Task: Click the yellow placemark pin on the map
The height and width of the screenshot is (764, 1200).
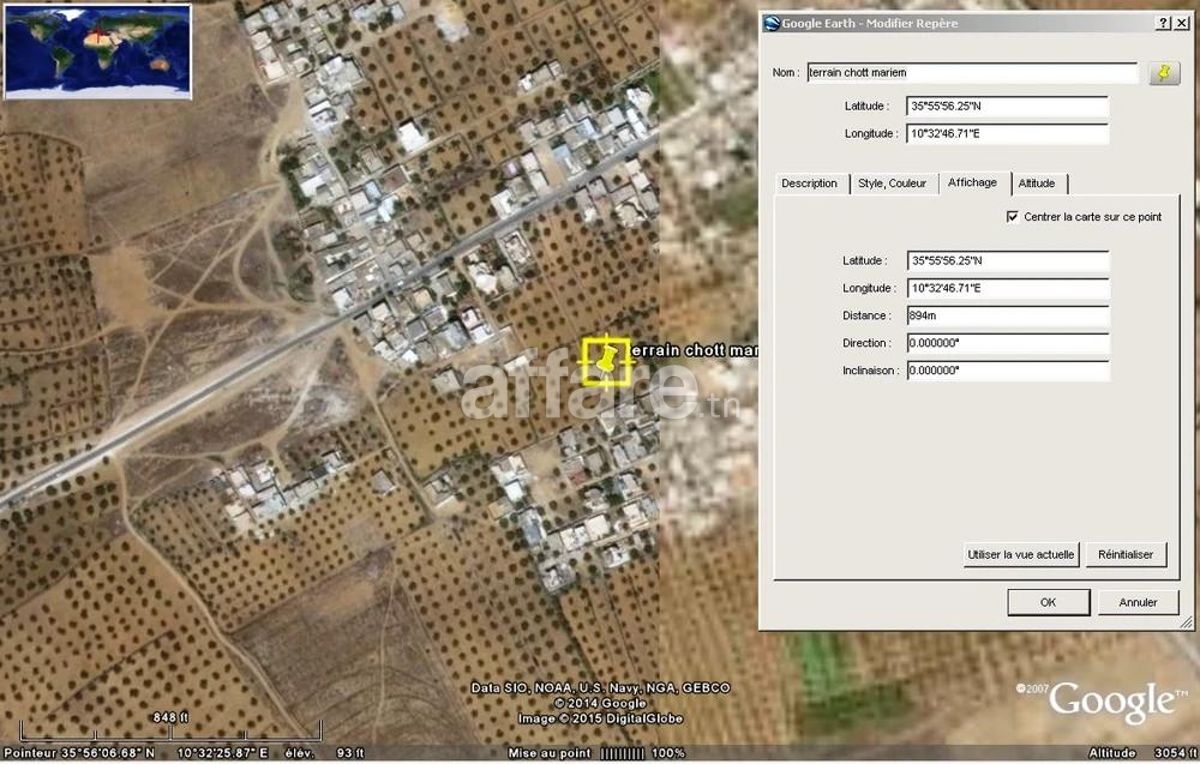Action: 606,362
